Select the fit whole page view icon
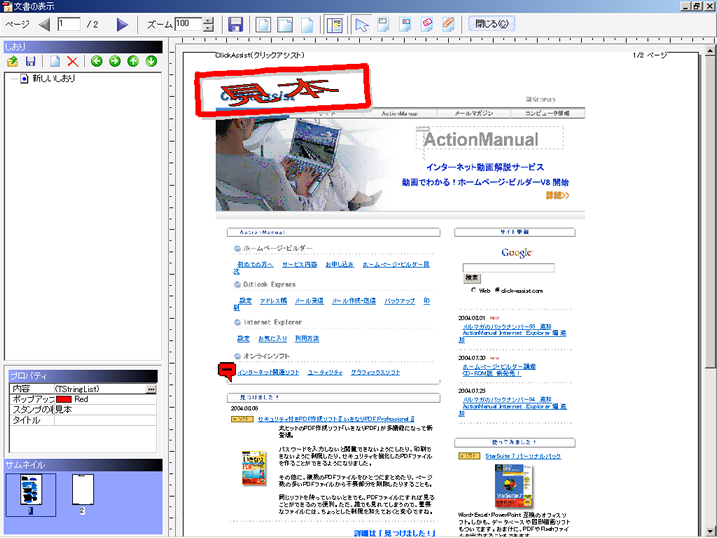The width and height of the screenshot is (717, 538). click(x=262, y=24)
